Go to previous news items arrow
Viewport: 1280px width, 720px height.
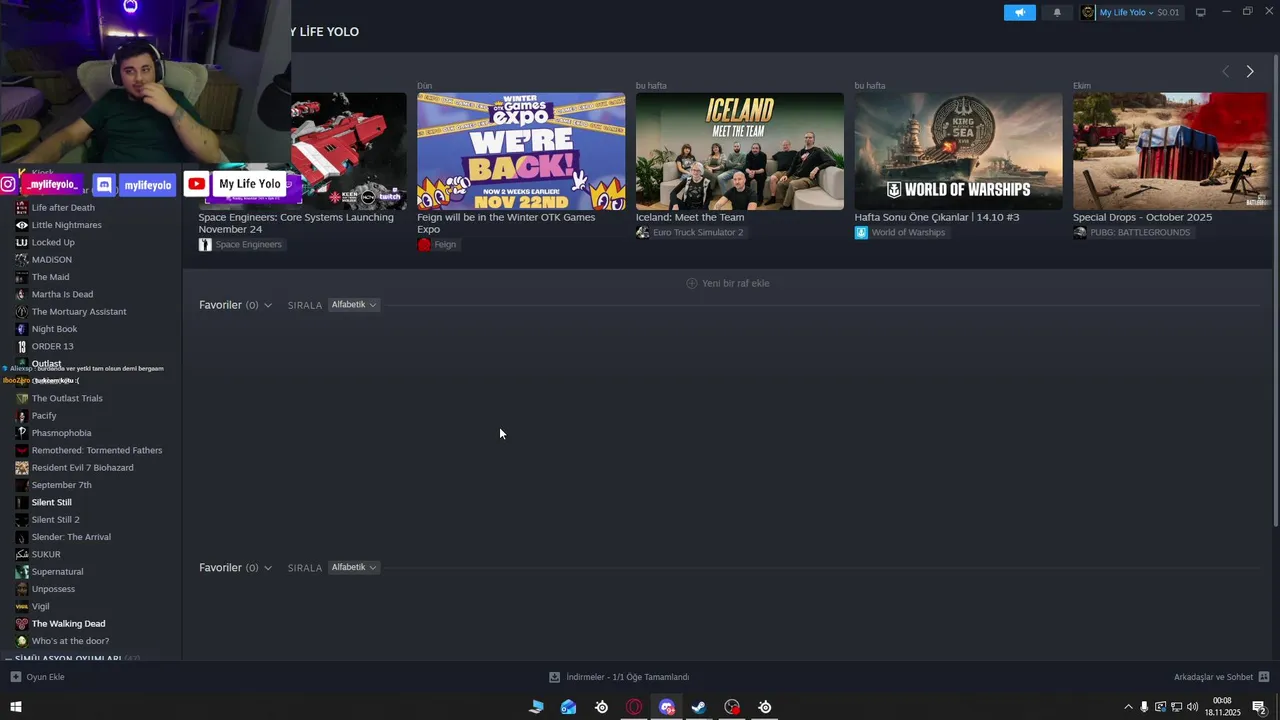(1226, 71)
